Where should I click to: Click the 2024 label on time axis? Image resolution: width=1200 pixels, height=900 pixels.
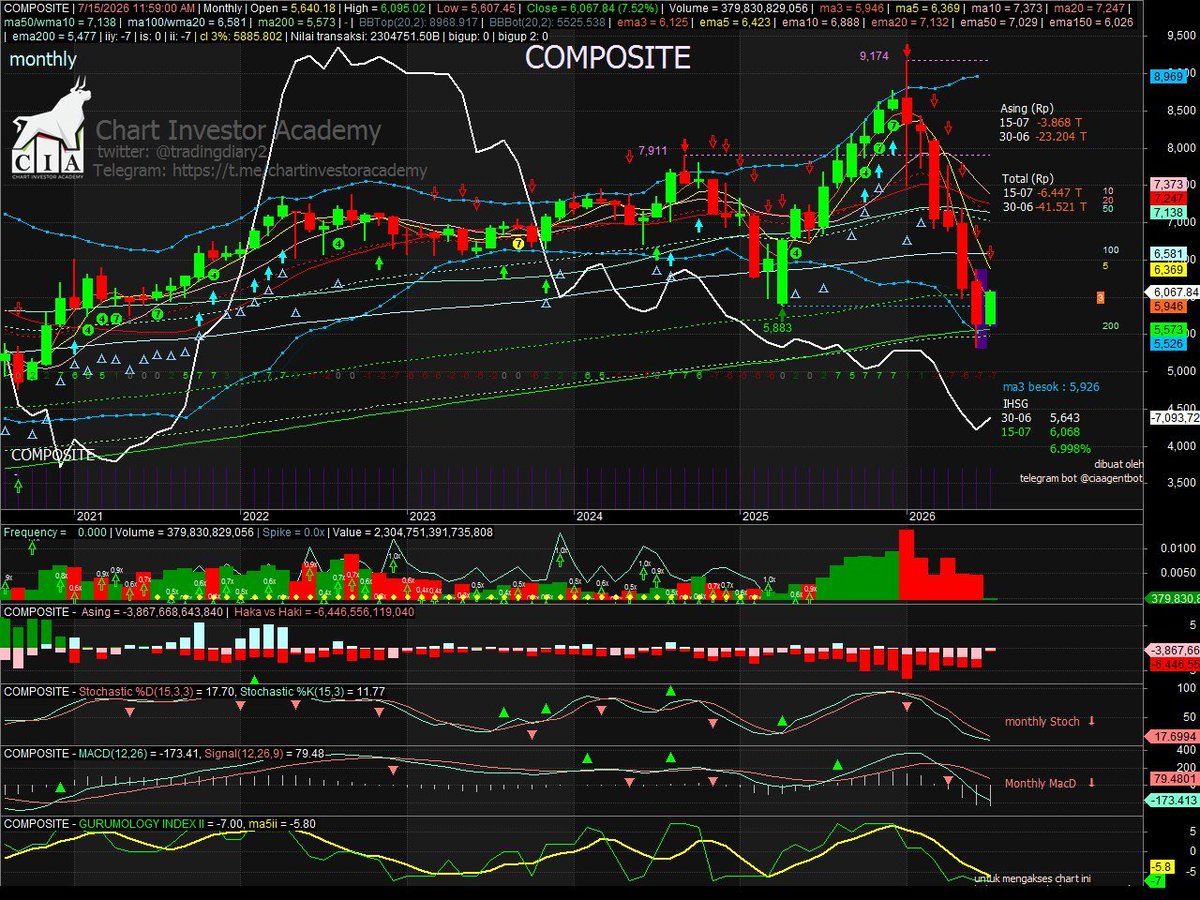pos(587,516)
